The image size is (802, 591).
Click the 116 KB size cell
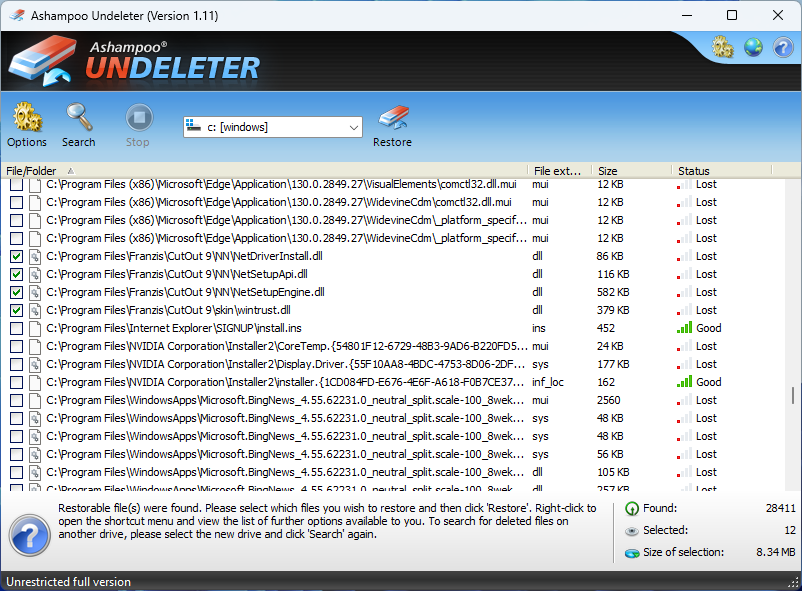(x=613, y=274)
